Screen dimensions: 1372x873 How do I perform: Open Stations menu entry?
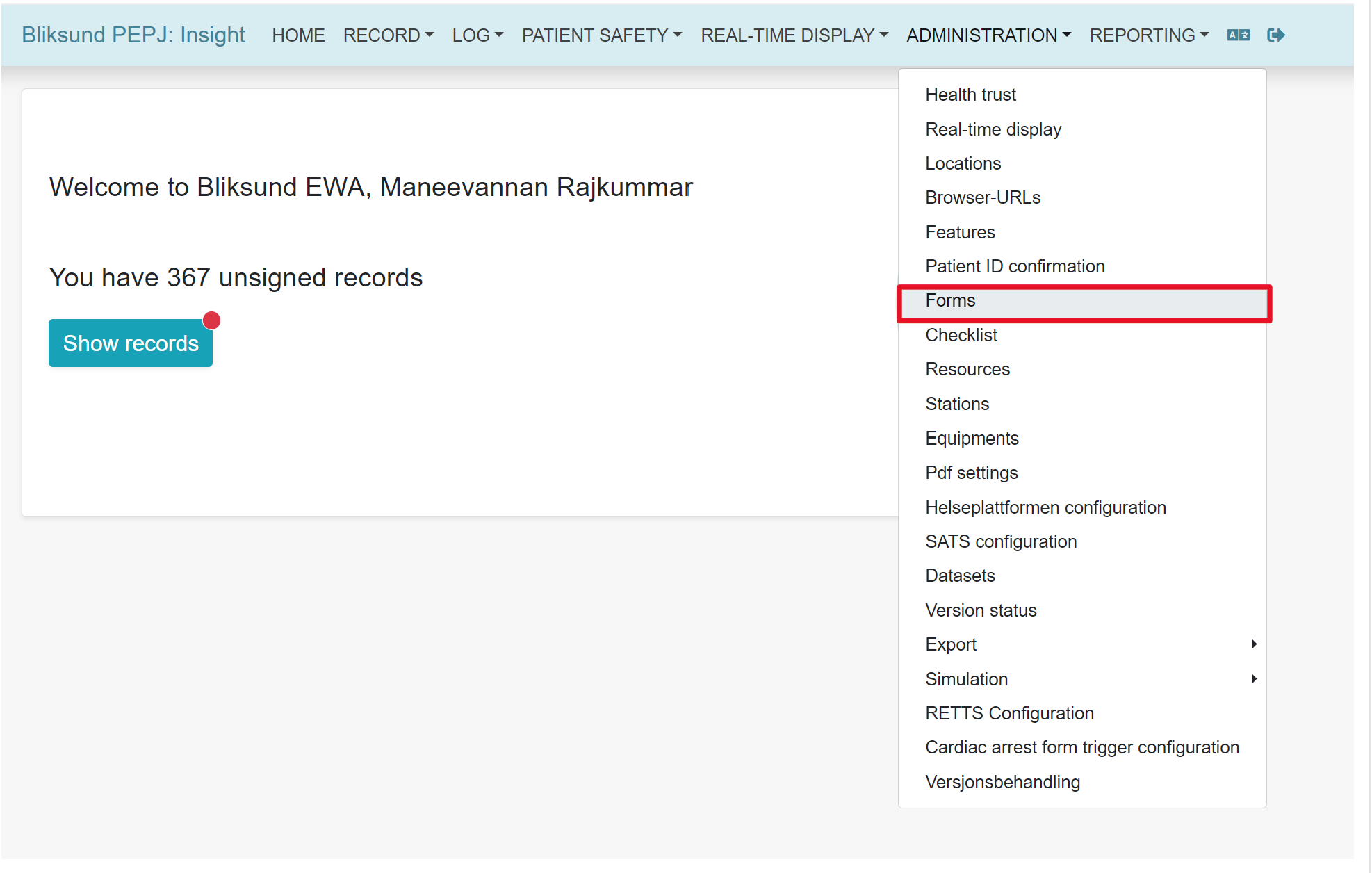click(x=1082, y=404)
